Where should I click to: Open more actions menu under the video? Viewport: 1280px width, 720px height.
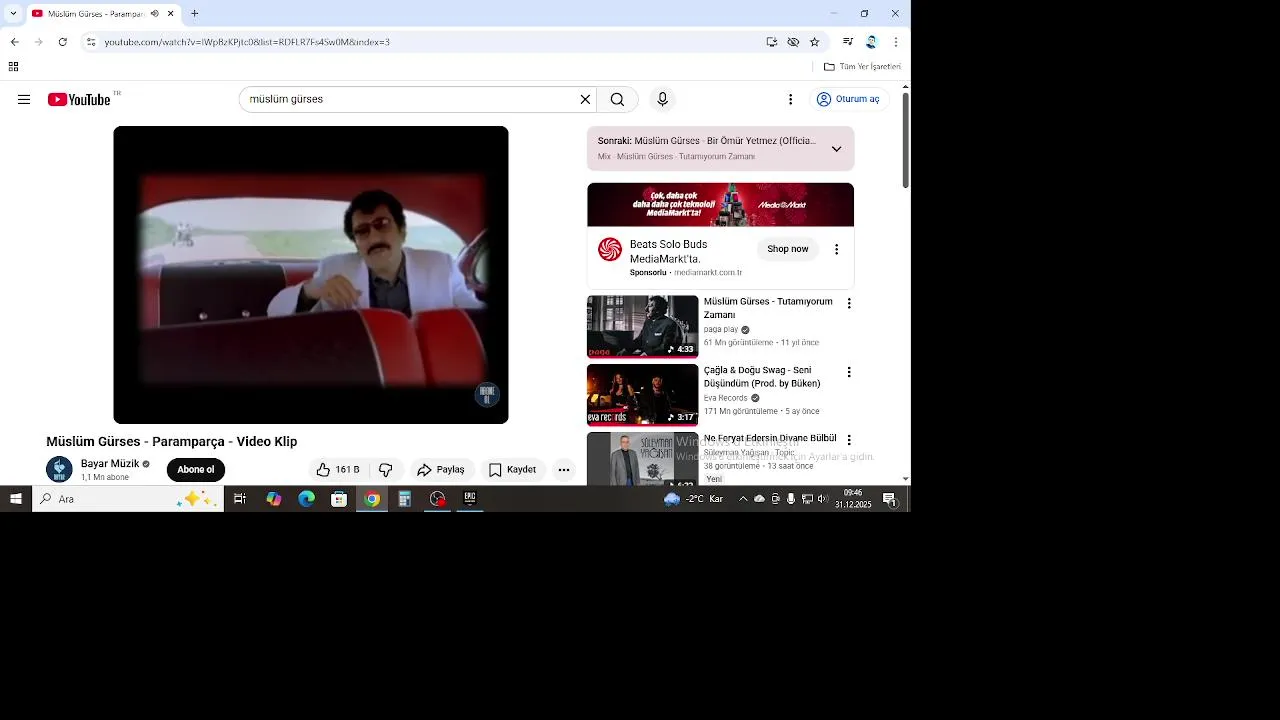[x=564, y=470]
